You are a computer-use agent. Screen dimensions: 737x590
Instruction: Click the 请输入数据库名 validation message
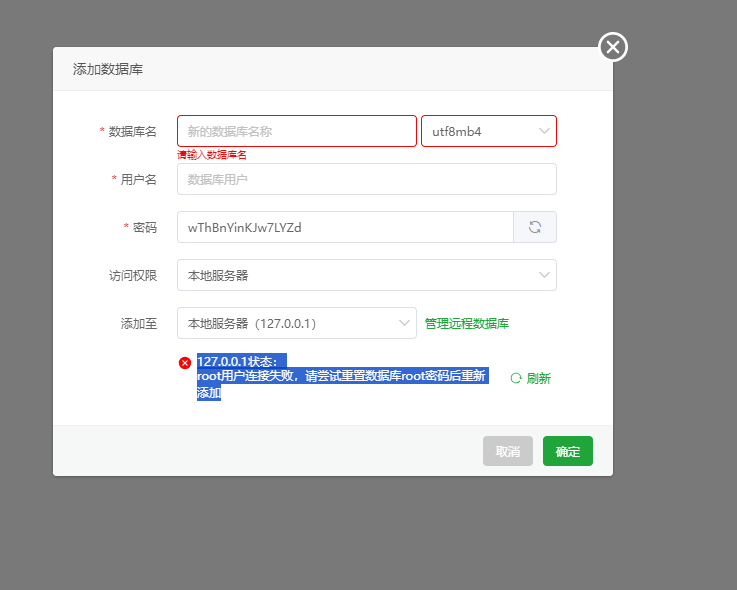point(212,155)
